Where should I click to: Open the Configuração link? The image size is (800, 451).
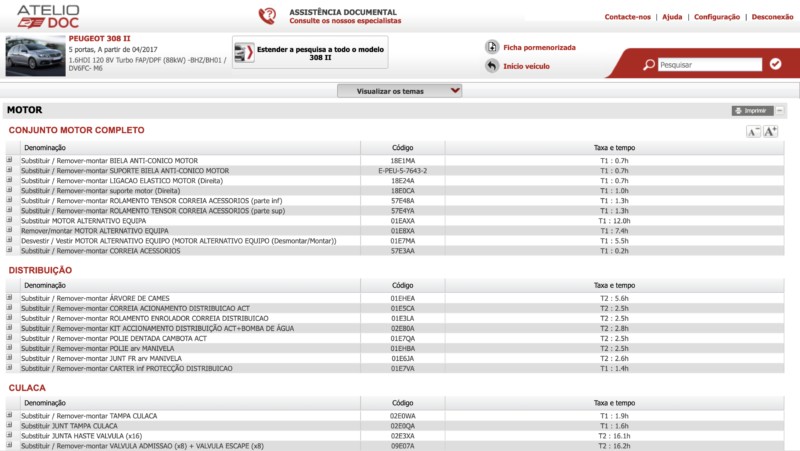point(717,17)
